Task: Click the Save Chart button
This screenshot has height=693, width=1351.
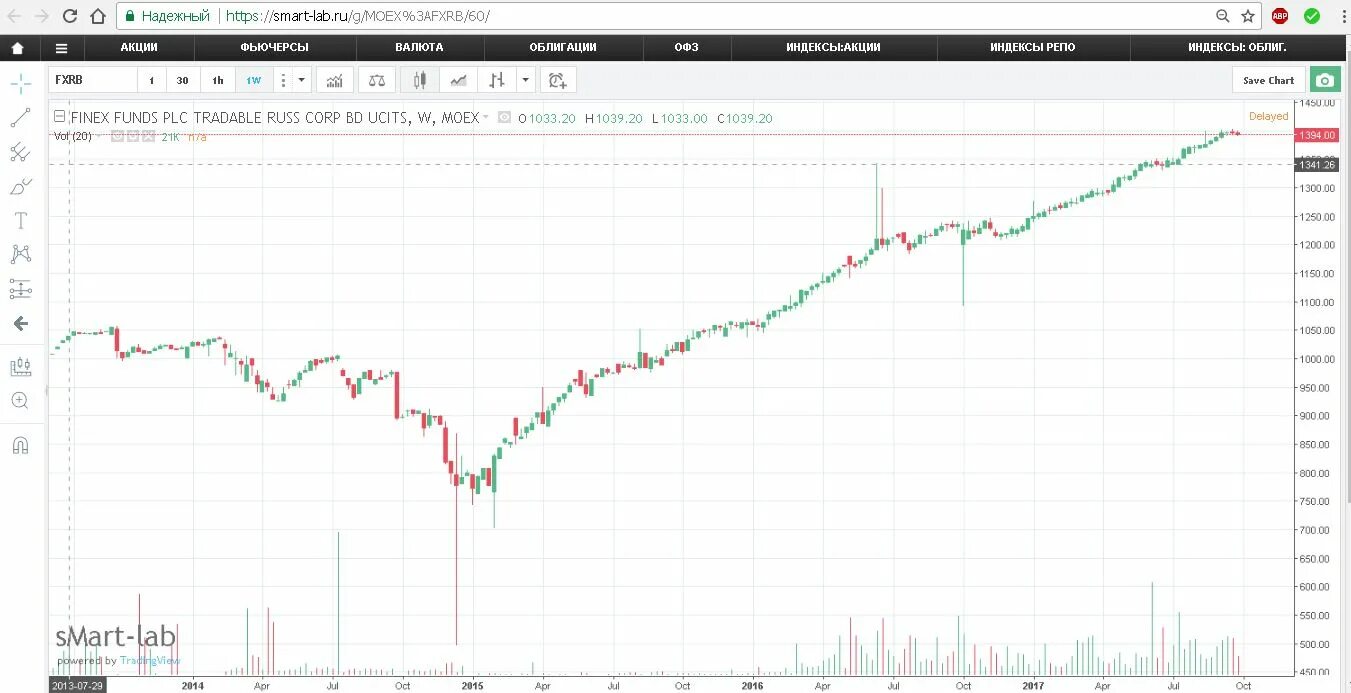Action: click(x=1268, y=80)
